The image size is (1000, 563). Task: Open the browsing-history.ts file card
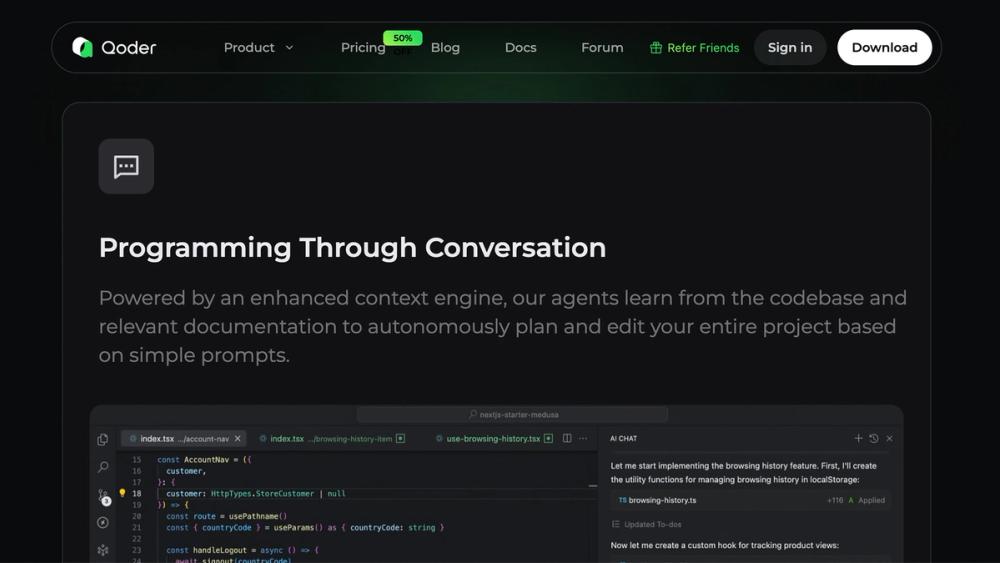(751, 501)
